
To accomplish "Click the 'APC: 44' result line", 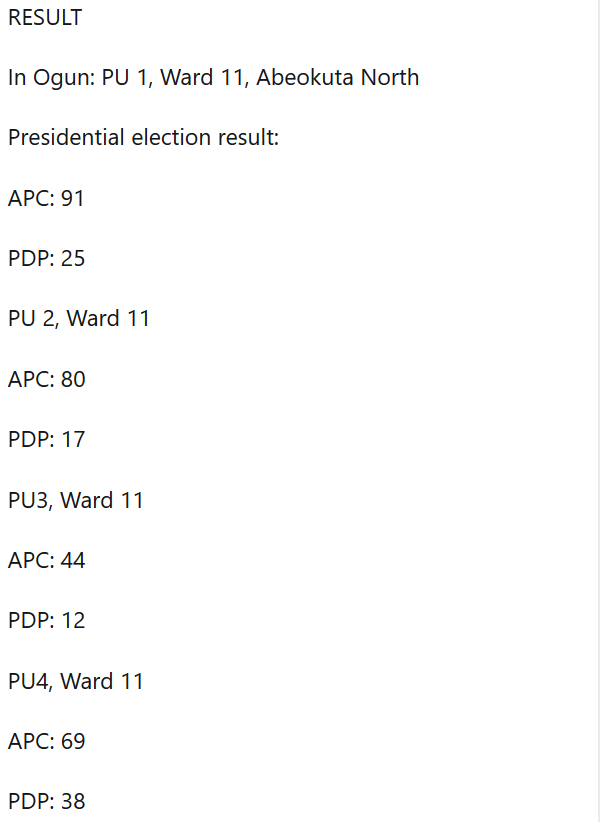I will click(x=46, y=561).
